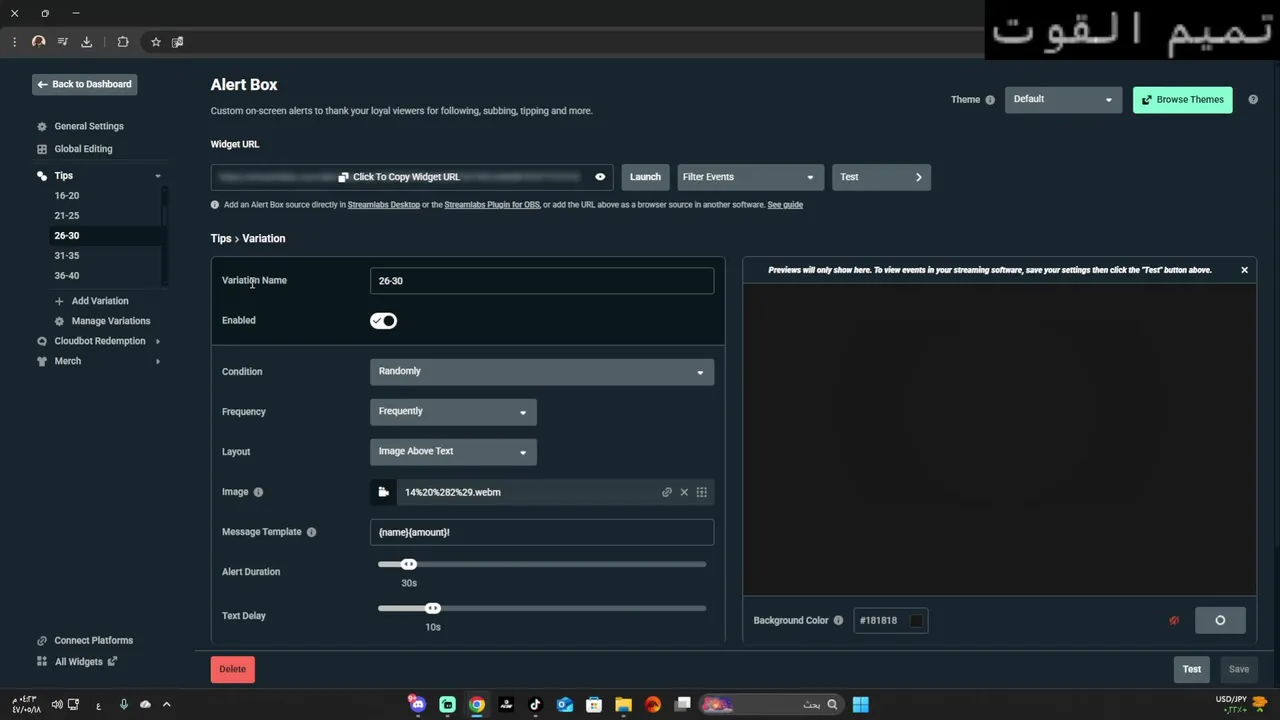
Task: Click the Windows Start button
Action: (860, 705)
